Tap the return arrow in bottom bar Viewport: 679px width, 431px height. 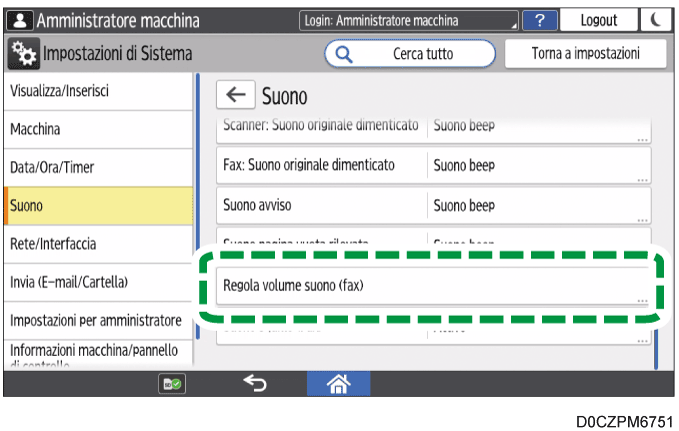coord(255,382)
